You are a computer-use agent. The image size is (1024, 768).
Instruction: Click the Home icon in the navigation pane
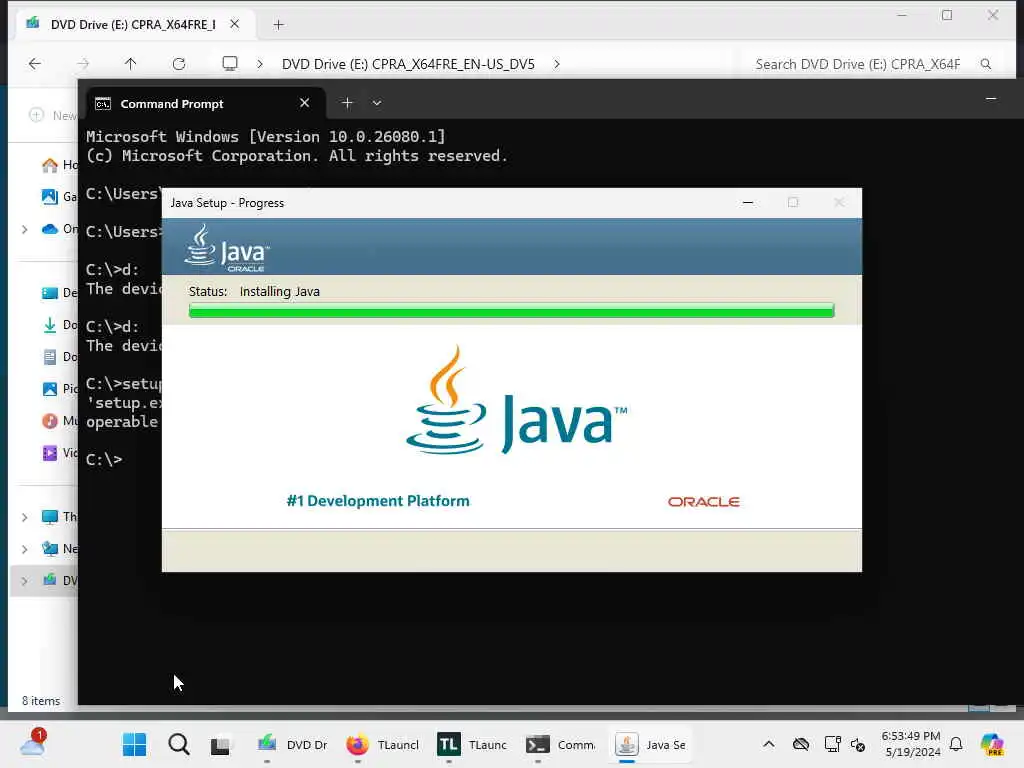tap(50, 165)
